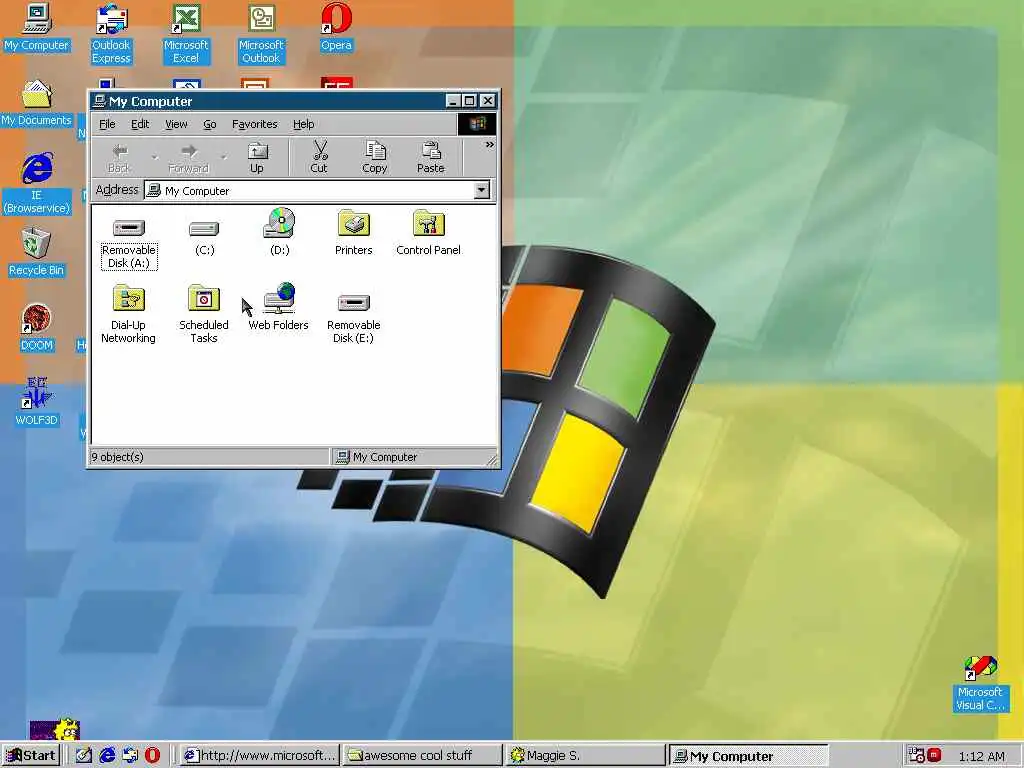1024x768 pixels.
Task: Click the Up toolbar button
Action: (x=257, y=157)
